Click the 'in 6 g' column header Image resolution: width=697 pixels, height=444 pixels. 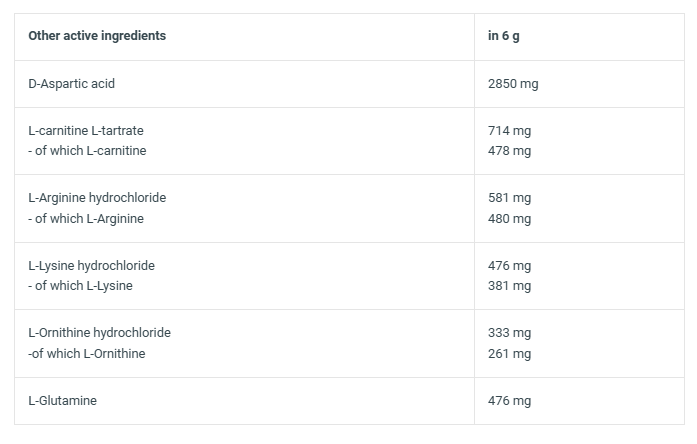[503, 36]
